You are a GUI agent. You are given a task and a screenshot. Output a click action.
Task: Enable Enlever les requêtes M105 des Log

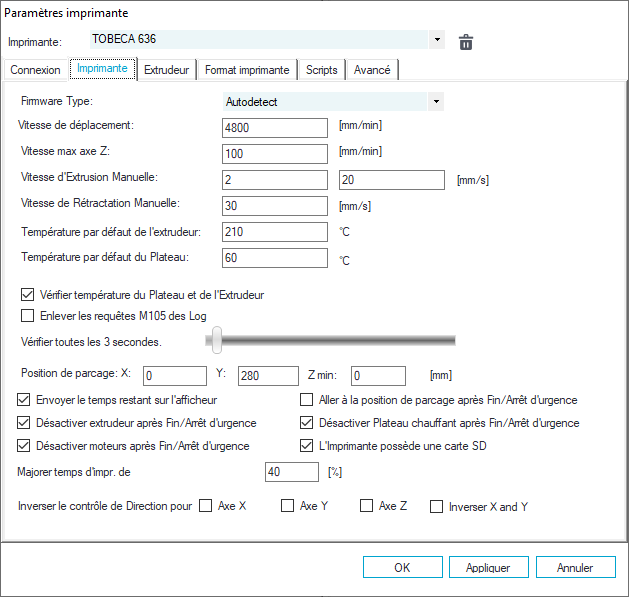[27, 316]
